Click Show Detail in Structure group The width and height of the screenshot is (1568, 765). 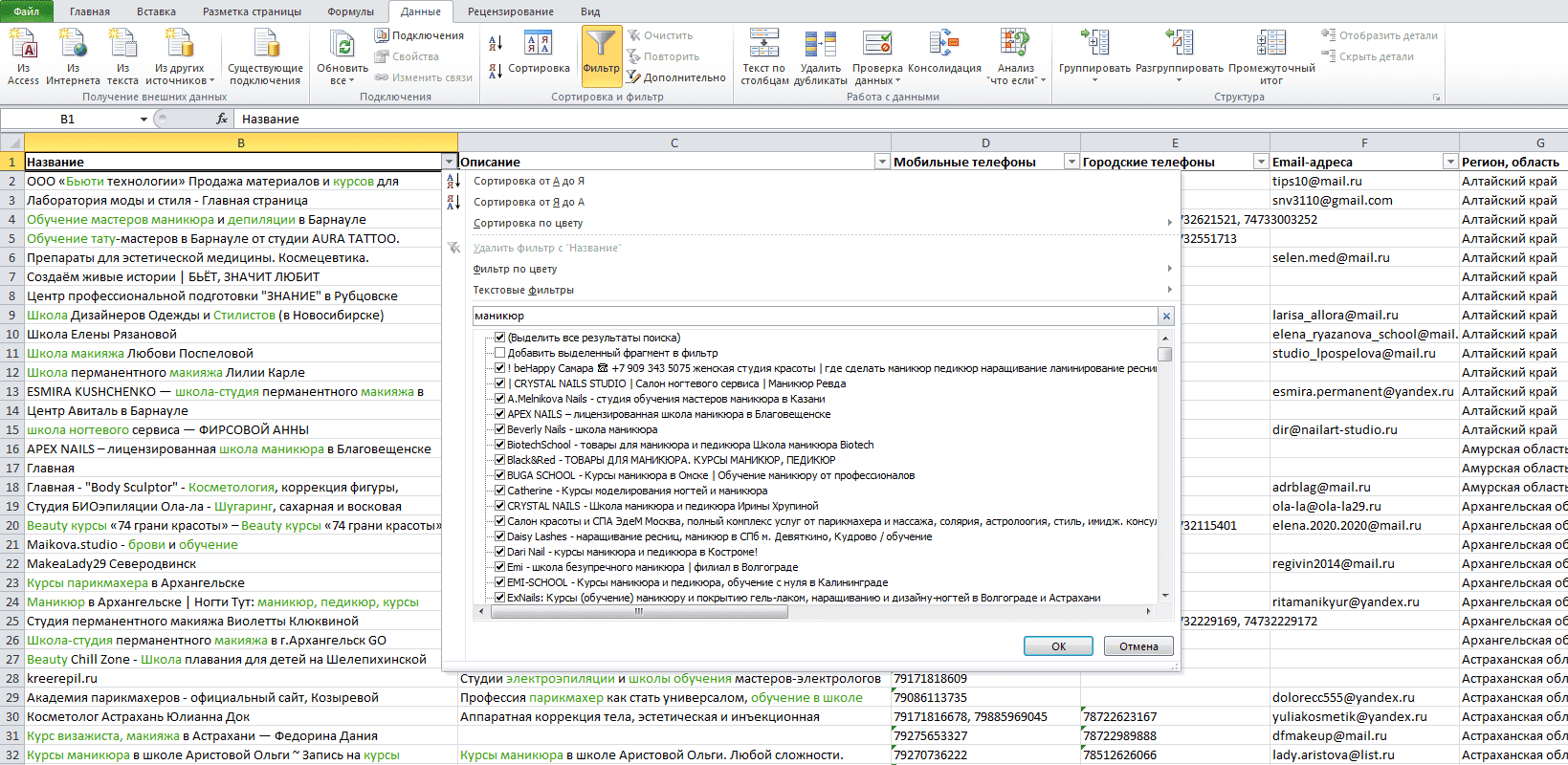pos(1380,35)
